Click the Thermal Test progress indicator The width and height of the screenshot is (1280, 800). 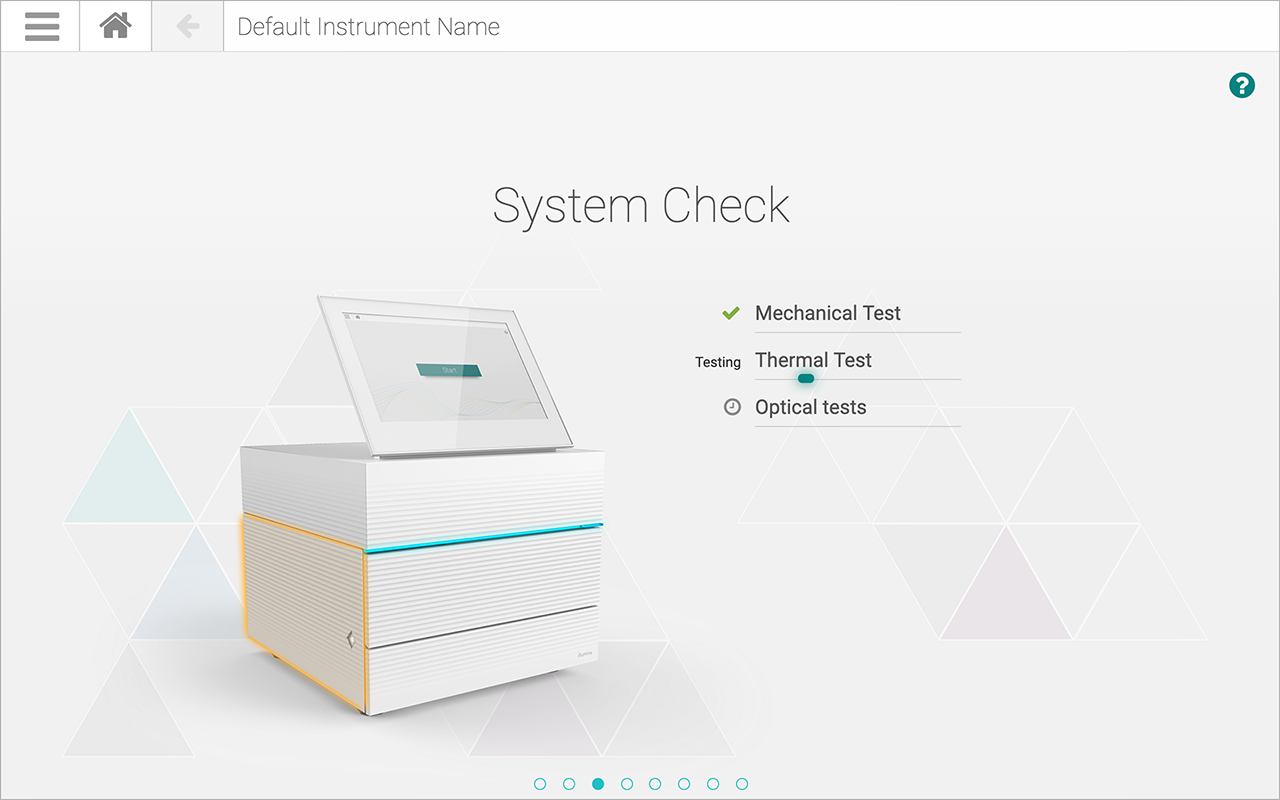806,378
